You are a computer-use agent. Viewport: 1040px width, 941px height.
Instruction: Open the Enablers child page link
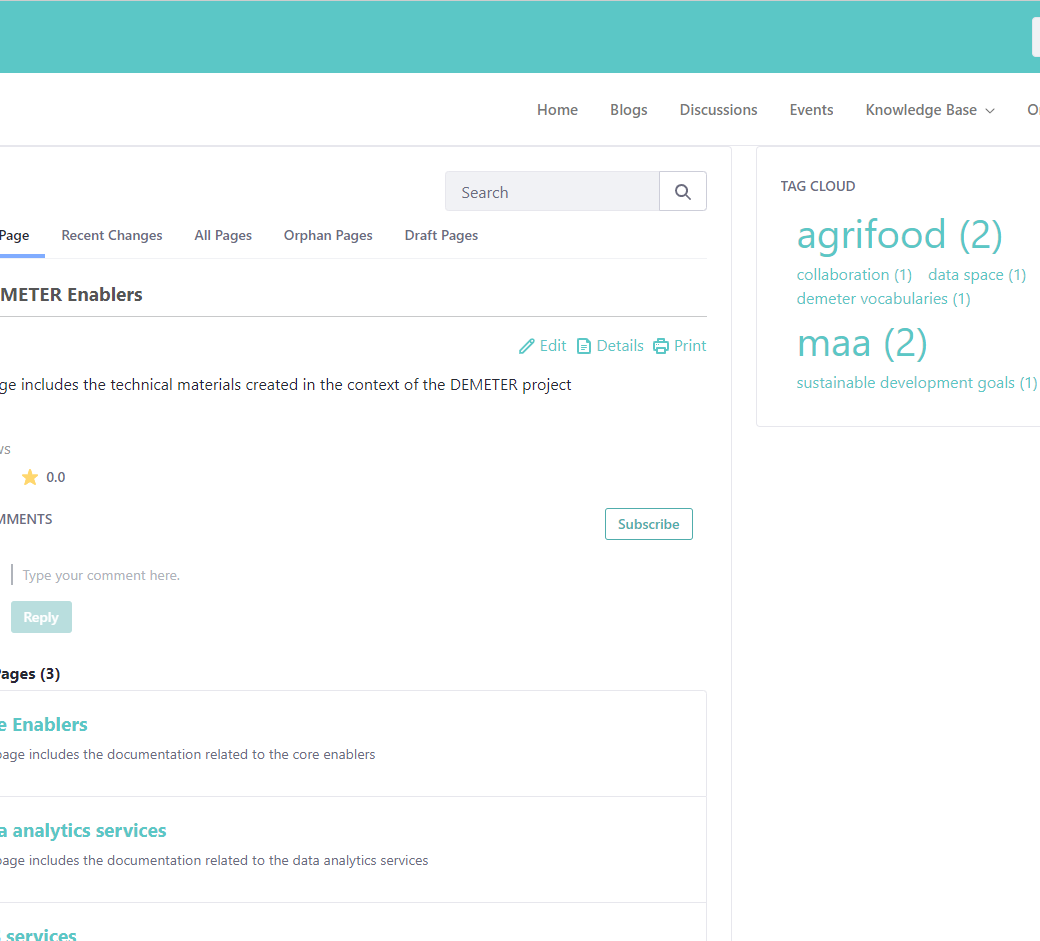coord(44,725)
